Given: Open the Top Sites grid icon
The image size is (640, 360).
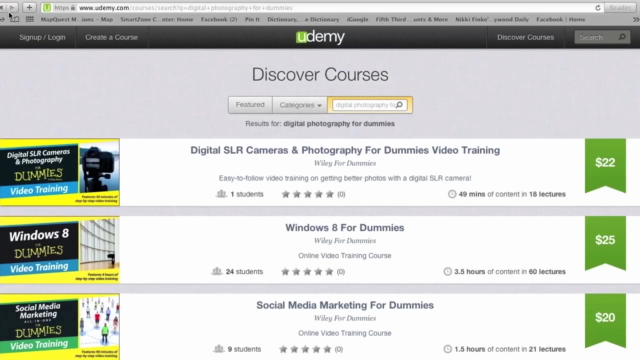Looking at the screenshot, I should click(29, 19).
